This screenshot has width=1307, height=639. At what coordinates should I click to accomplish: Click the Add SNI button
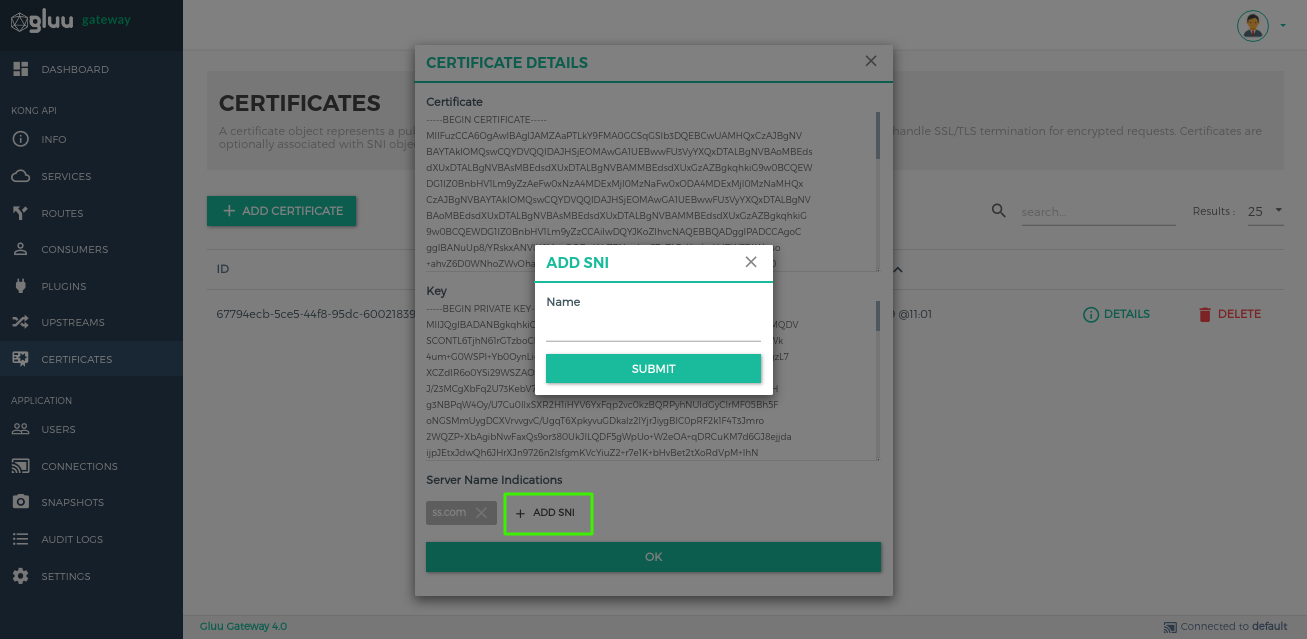[548, 513]
